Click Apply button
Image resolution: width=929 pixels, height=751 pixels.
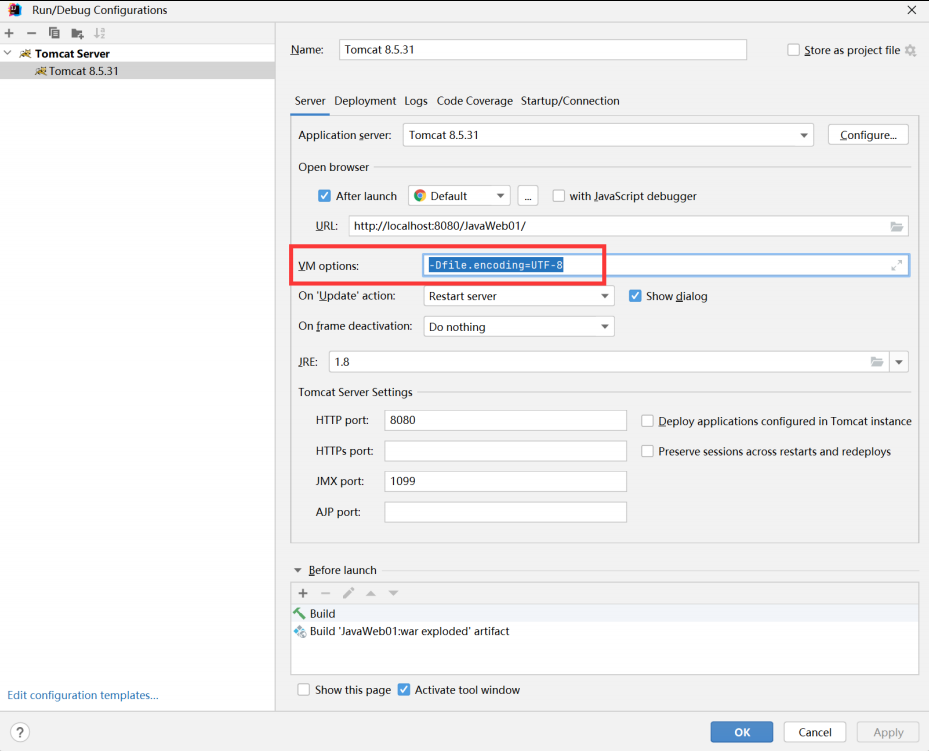tap(888, 732)
